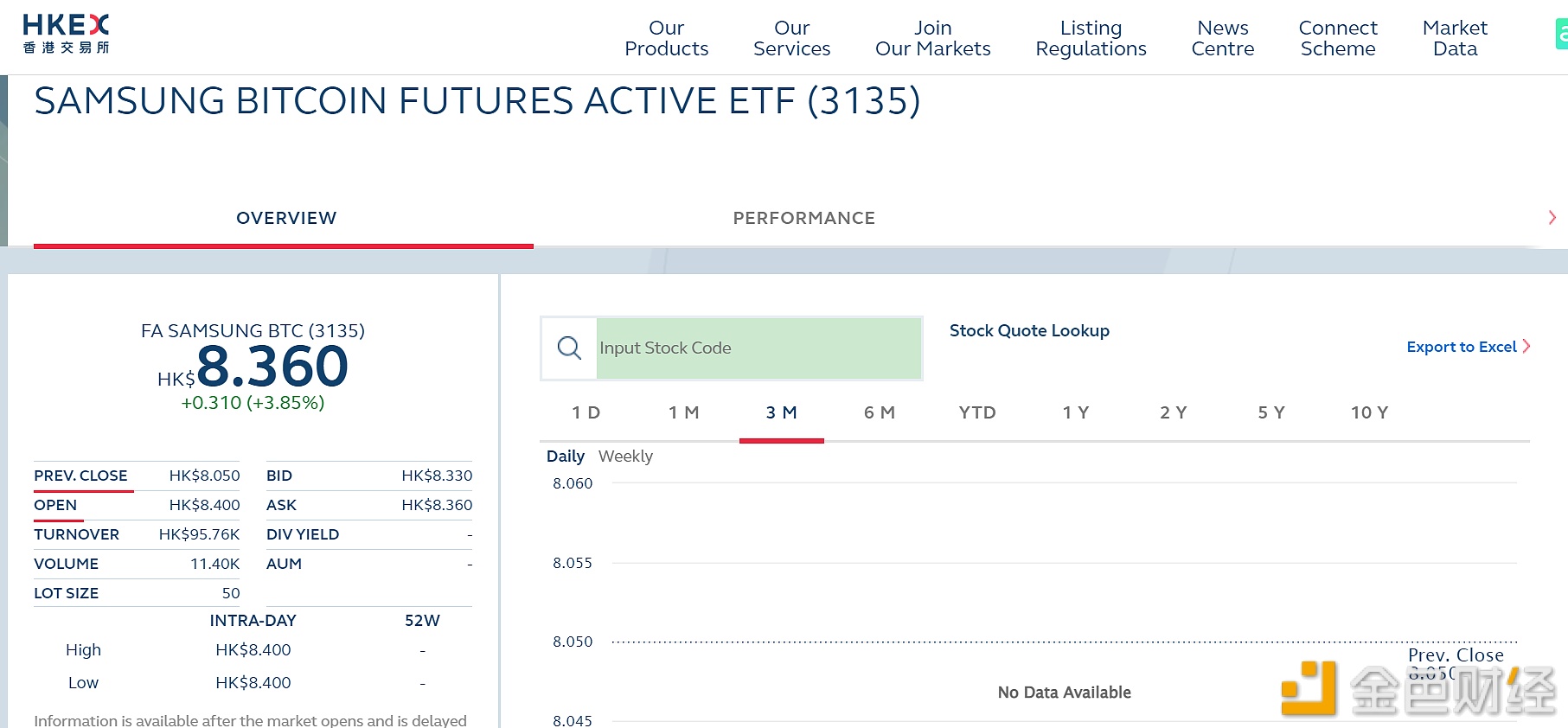Click the PREV. CLOSE label
Image resolution: width=1568 pixels, height=728 pixels.
pyautogui.click(x=80, y=476)
